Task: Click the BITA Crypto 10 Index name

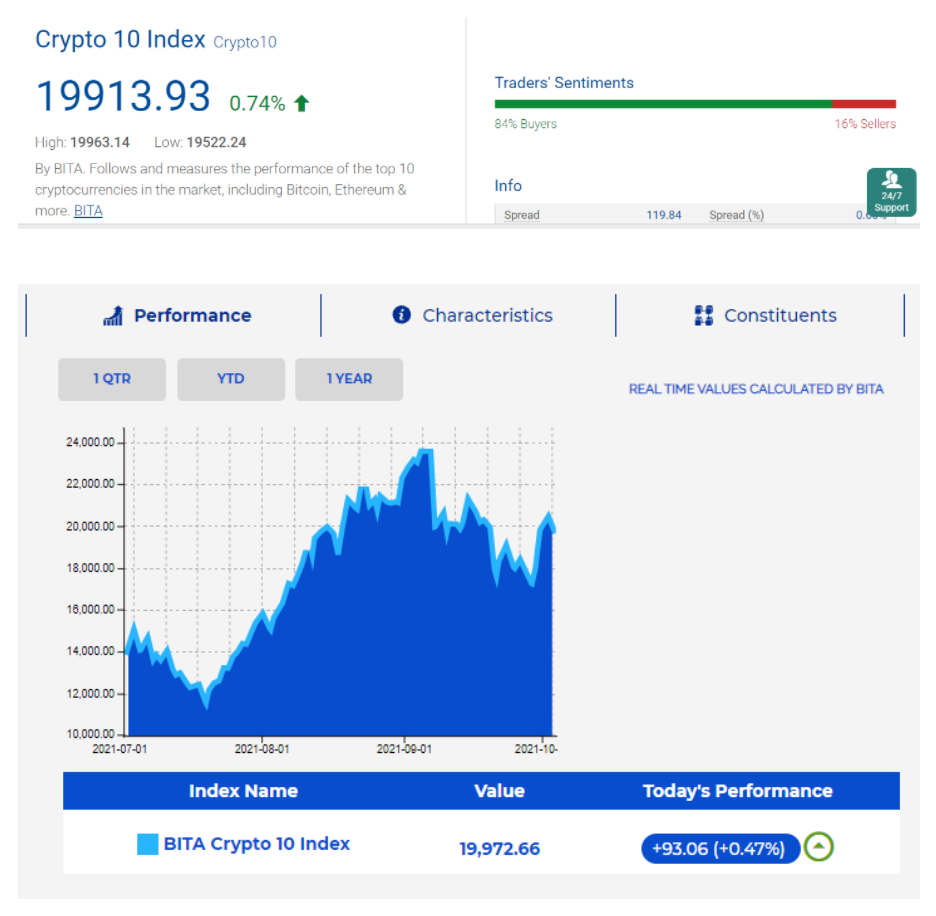Action: (257, 844)
